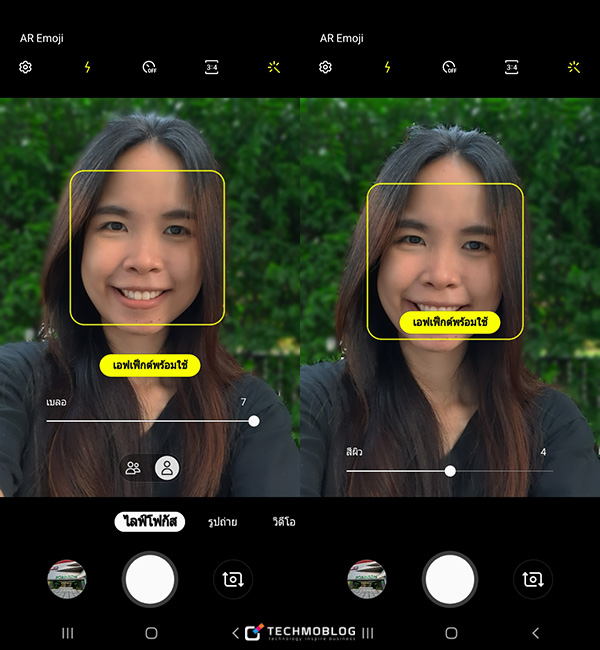Switch to วิดีโอ video mode
This screenshot has width=600, height=650.
point(283,522)
